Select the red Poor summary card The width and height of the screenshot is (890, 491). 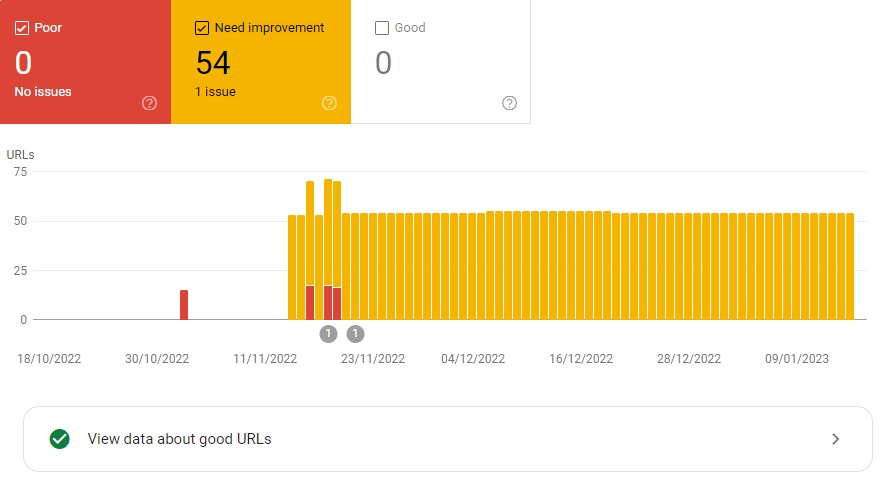85,62
